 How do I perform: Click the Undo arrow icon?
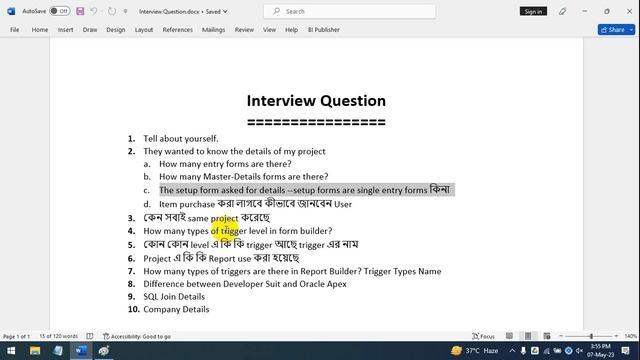(93, 11)
